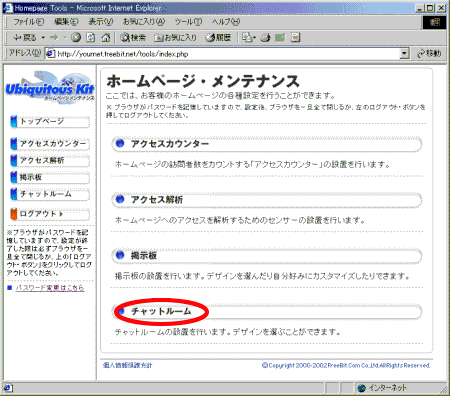Expand the address bar dropdown arrow
The image size is (450, 396).
404,53
